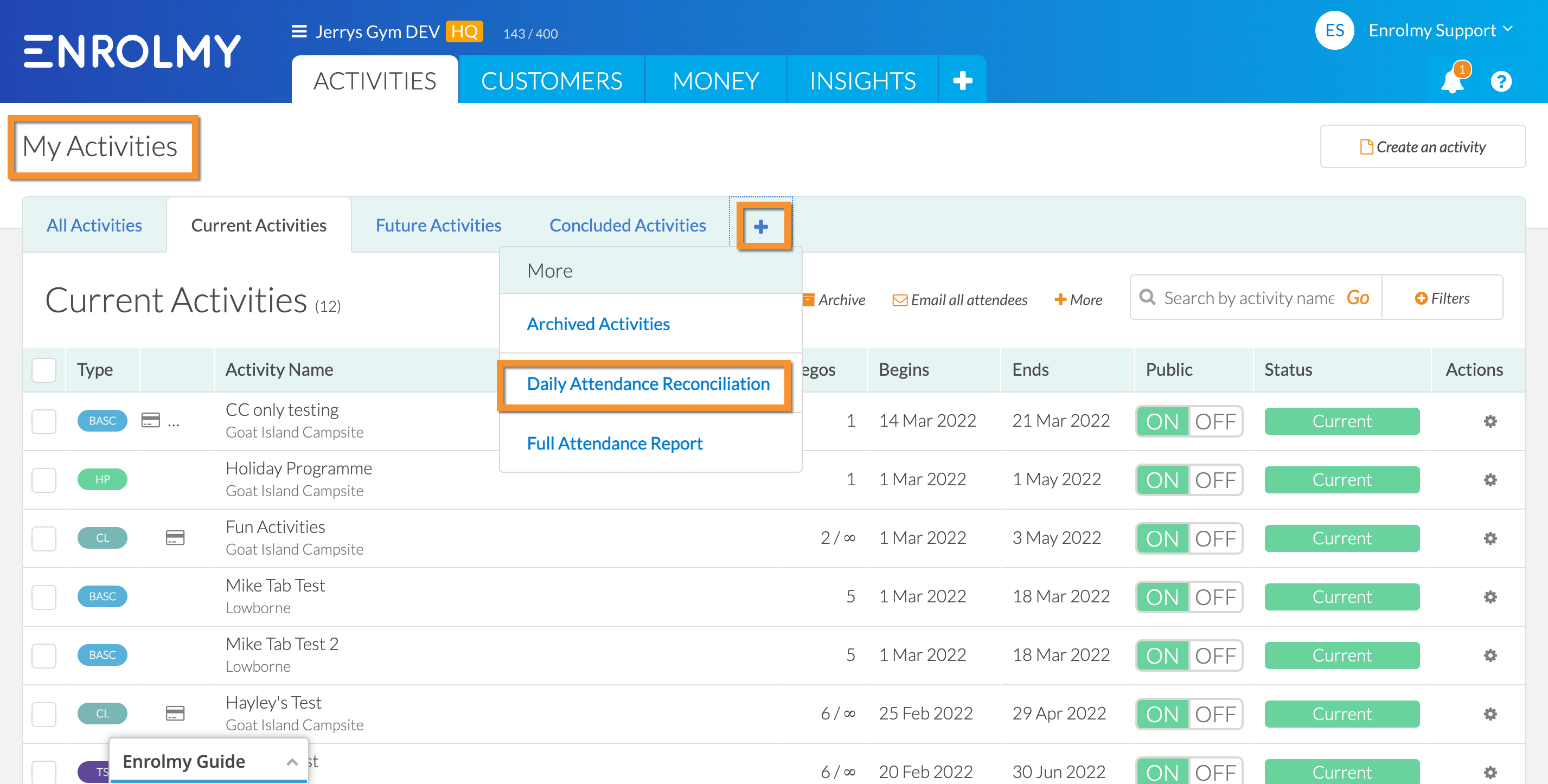Click the Go search button
Screen dimensions: 1548x784
1358,297
